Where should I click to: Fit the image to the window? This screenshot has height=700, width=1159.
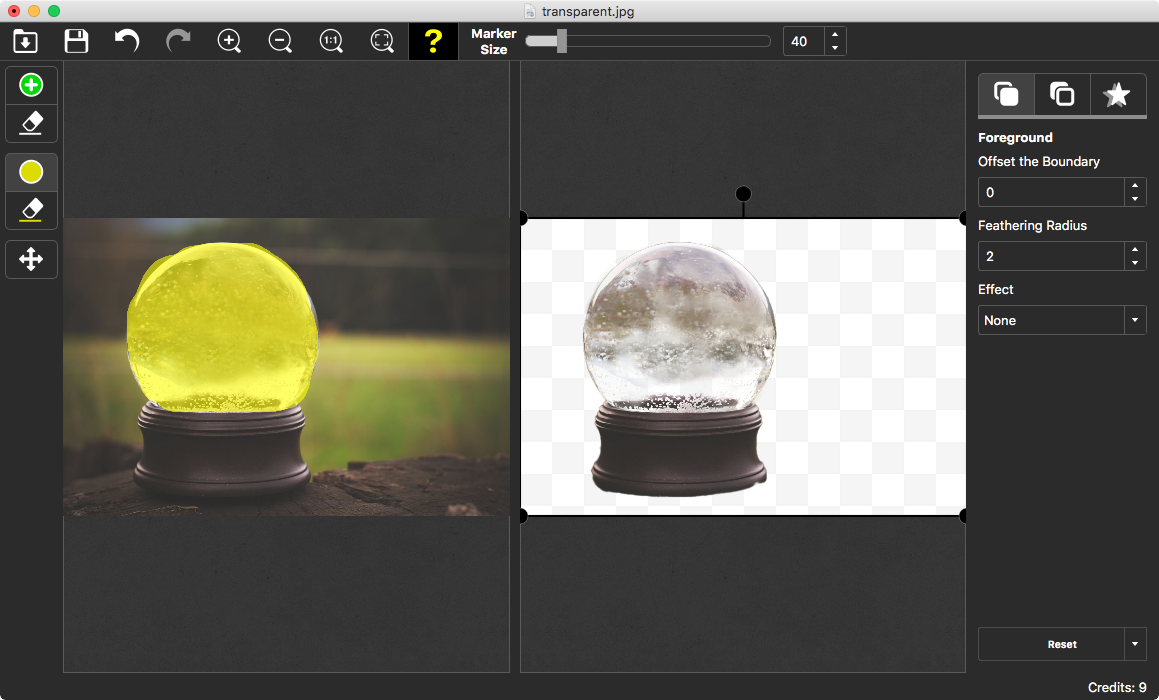click(x=382, y=41)
